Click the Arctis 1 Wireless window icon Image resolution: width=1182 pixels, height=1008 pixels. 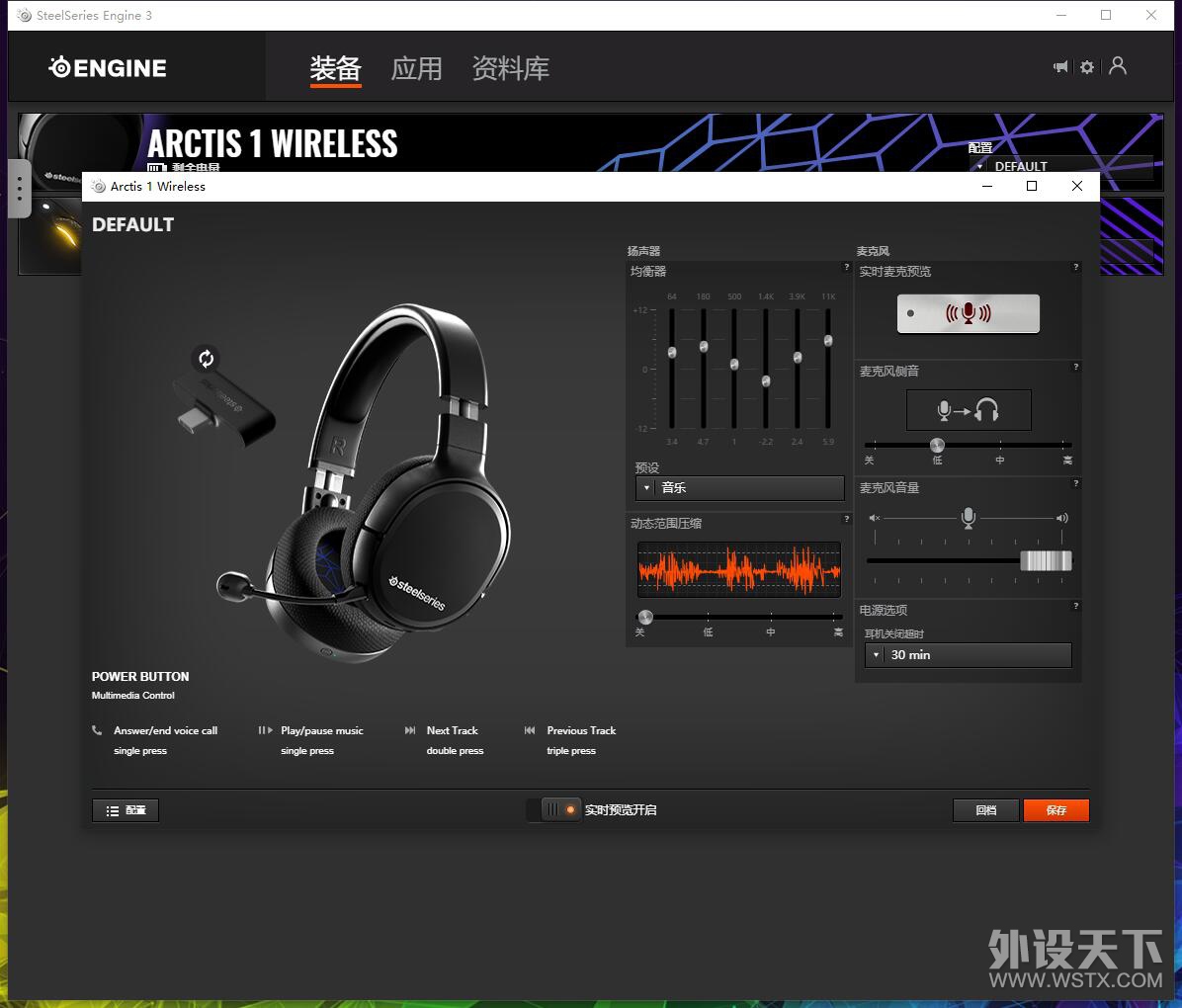pyautogui.click(x=98, y=186)
